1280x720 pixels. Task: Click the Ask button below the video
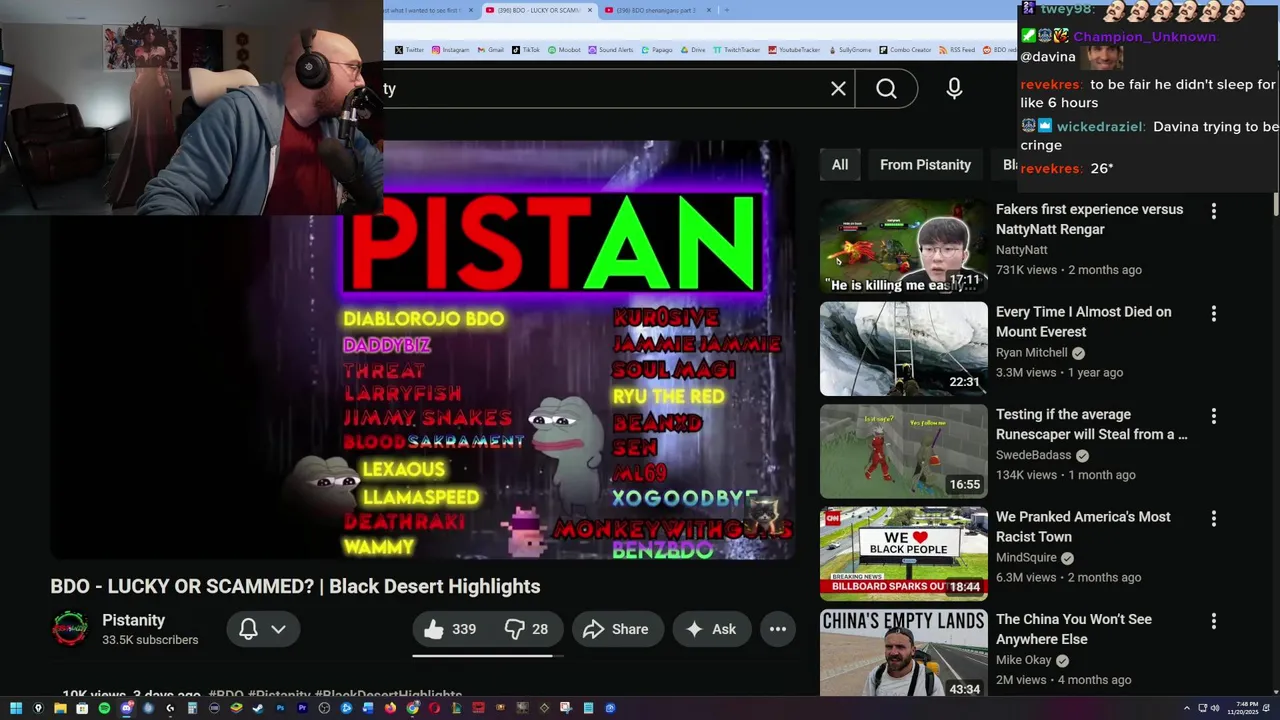[x=711, y=629]
